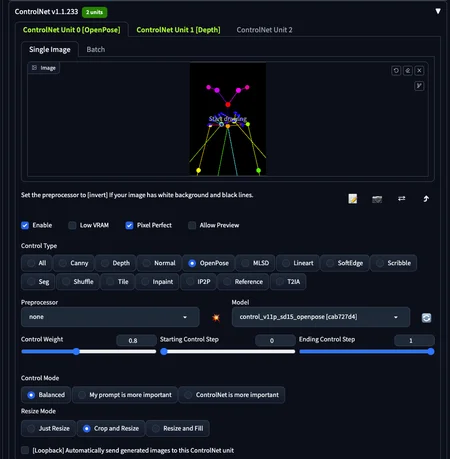Click the Control Weight slider handle
This screenshot has height=459, width=450.
coord(76,351)
